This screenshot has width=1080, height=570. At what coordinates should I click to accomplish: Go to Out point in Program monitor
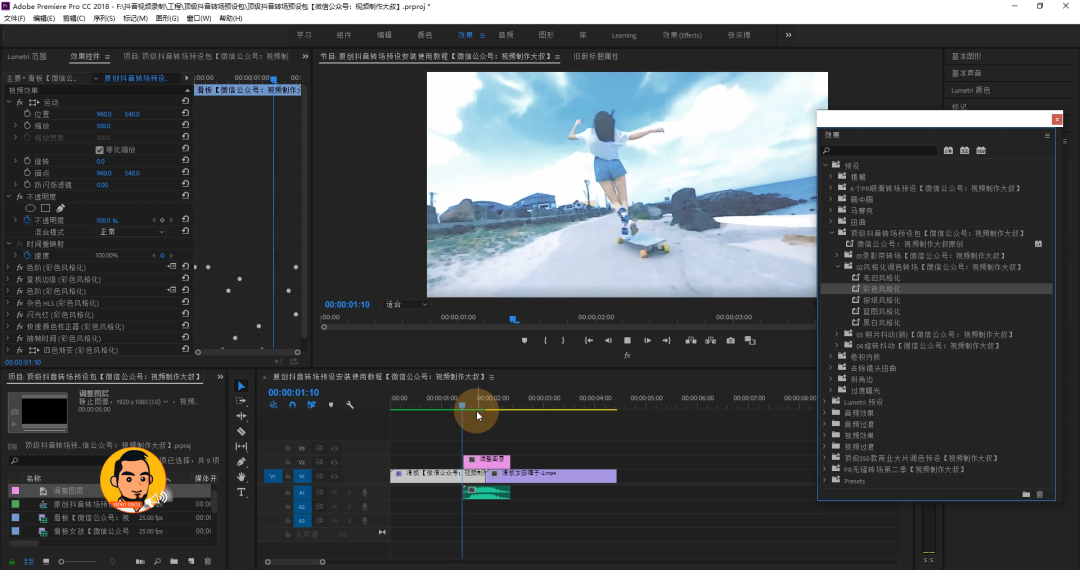pyautogui.click(x=666, y=340)
